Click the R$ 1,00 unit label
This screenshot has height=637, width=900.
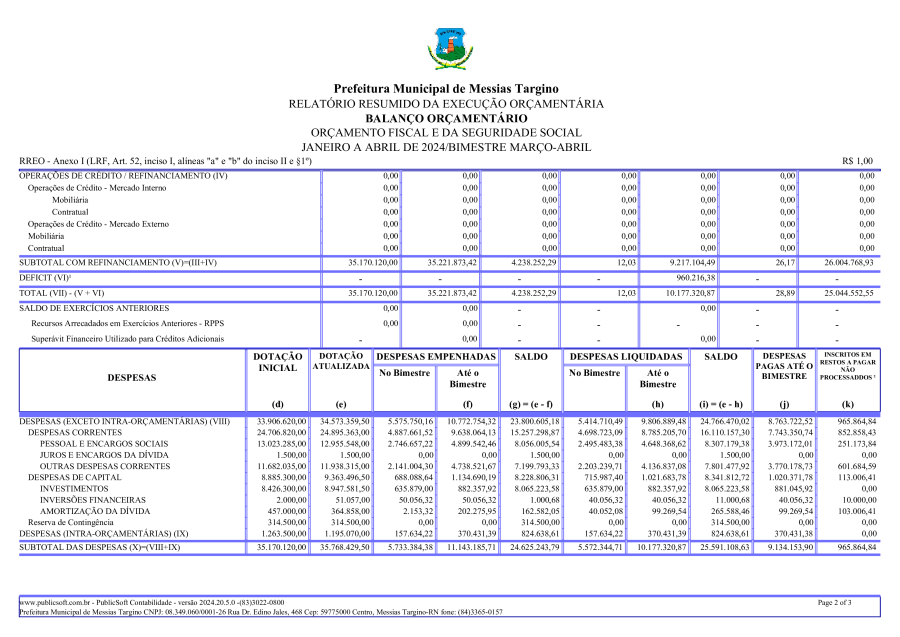pos(857,161)
